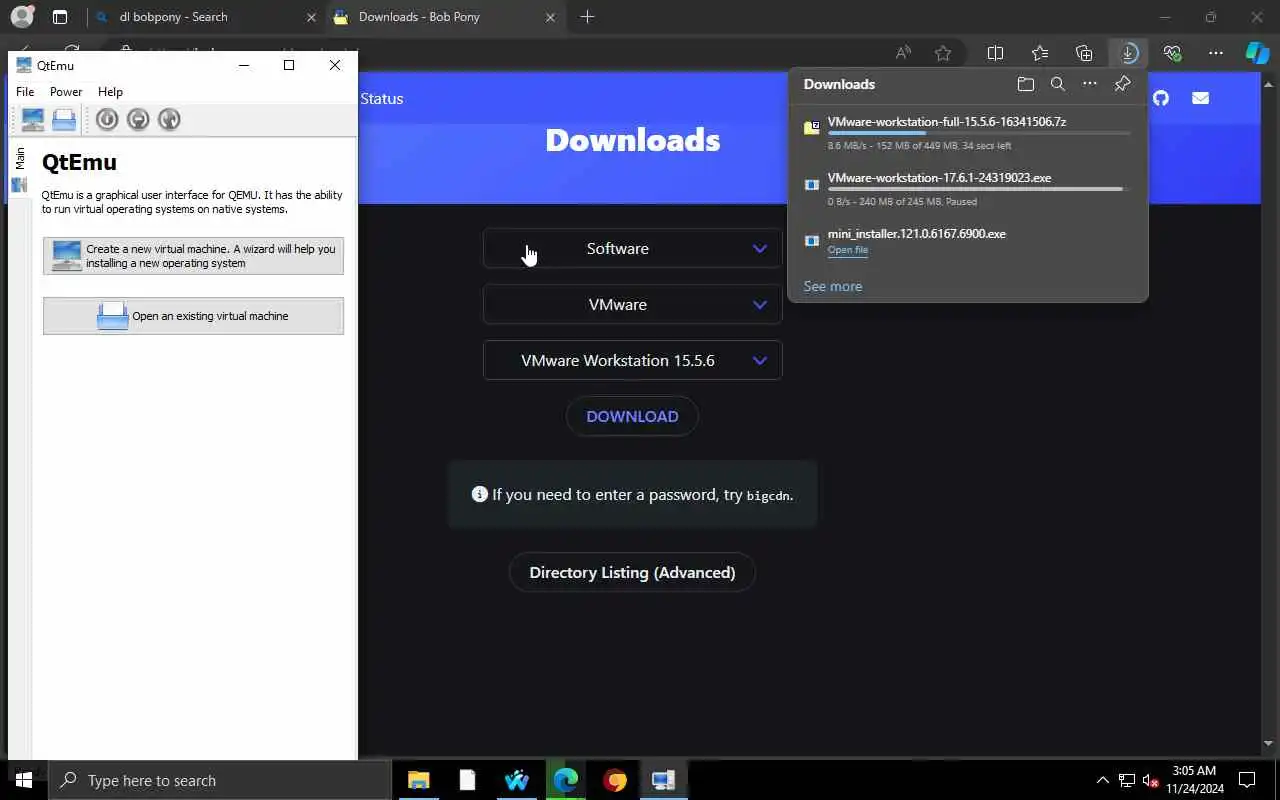Viewport: 1280px width, 800px height.
Task: Click the email envelope icon on page
Action: click(1201, 98)
